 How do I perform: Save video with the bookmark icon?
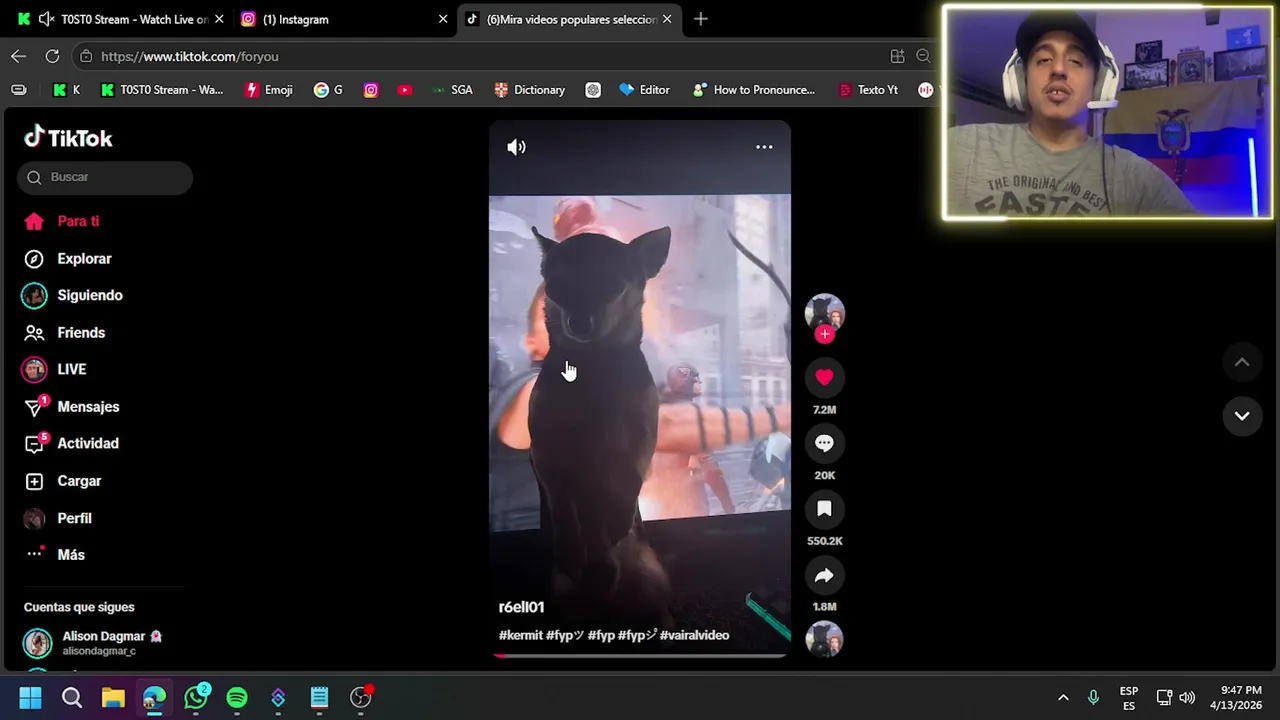[x=824, y=509]
